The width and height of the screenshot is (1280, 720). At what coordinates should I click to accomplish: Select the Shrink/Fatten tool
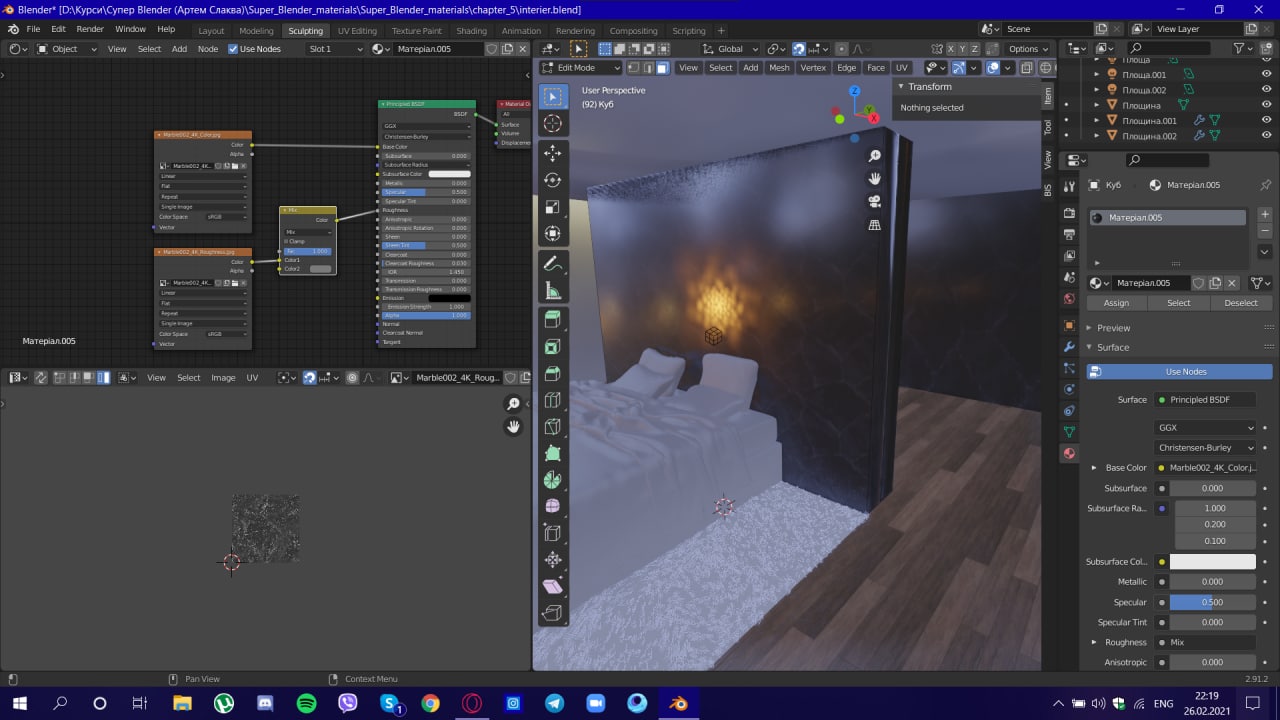(553, 560)
